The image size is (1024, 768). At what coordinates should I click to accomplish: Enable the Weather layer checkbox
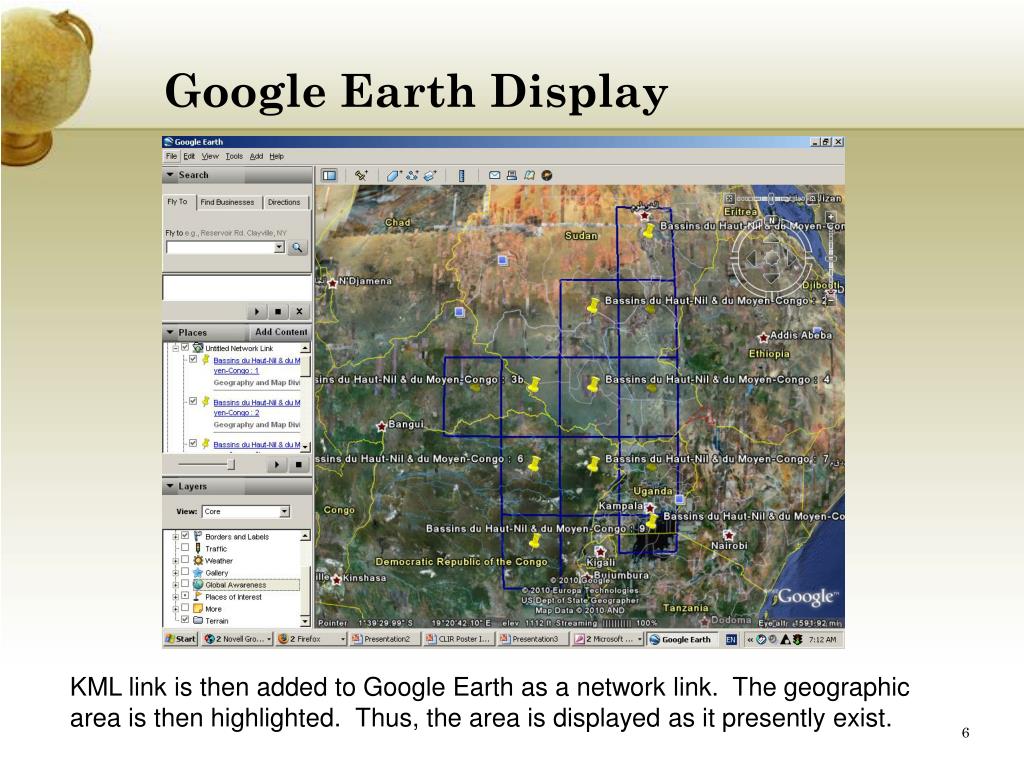pos(185,560)
